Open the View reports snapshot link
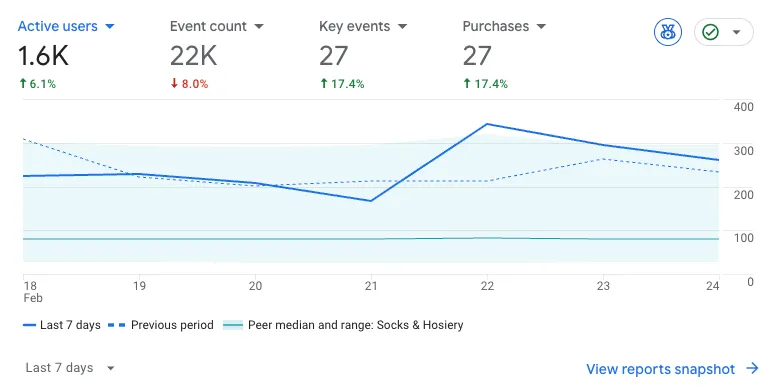 pyautogui.click(x=660, y=369)
